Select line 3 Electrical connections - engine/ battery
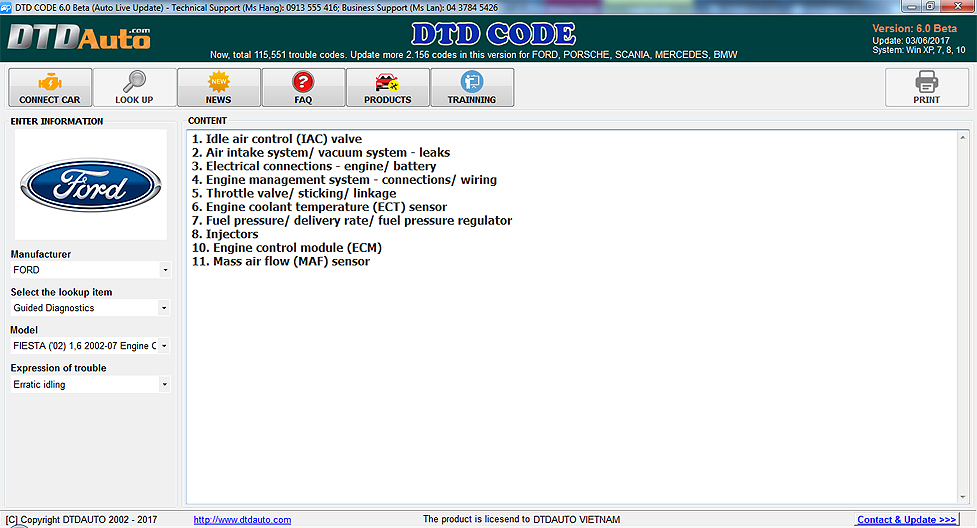 coord(314,166)
